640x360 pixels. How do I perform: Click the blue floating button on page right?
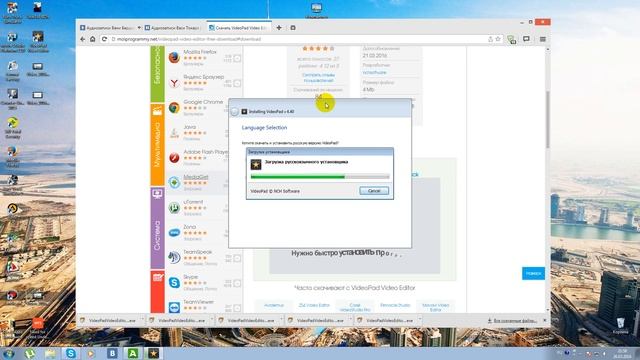point(533,273)
